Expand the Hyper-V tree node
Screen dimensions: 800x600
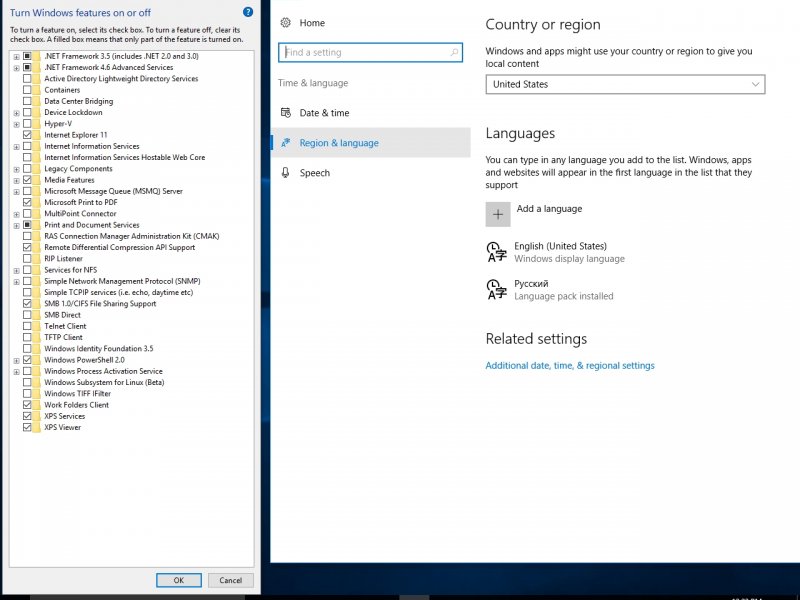tap(16, 124)
